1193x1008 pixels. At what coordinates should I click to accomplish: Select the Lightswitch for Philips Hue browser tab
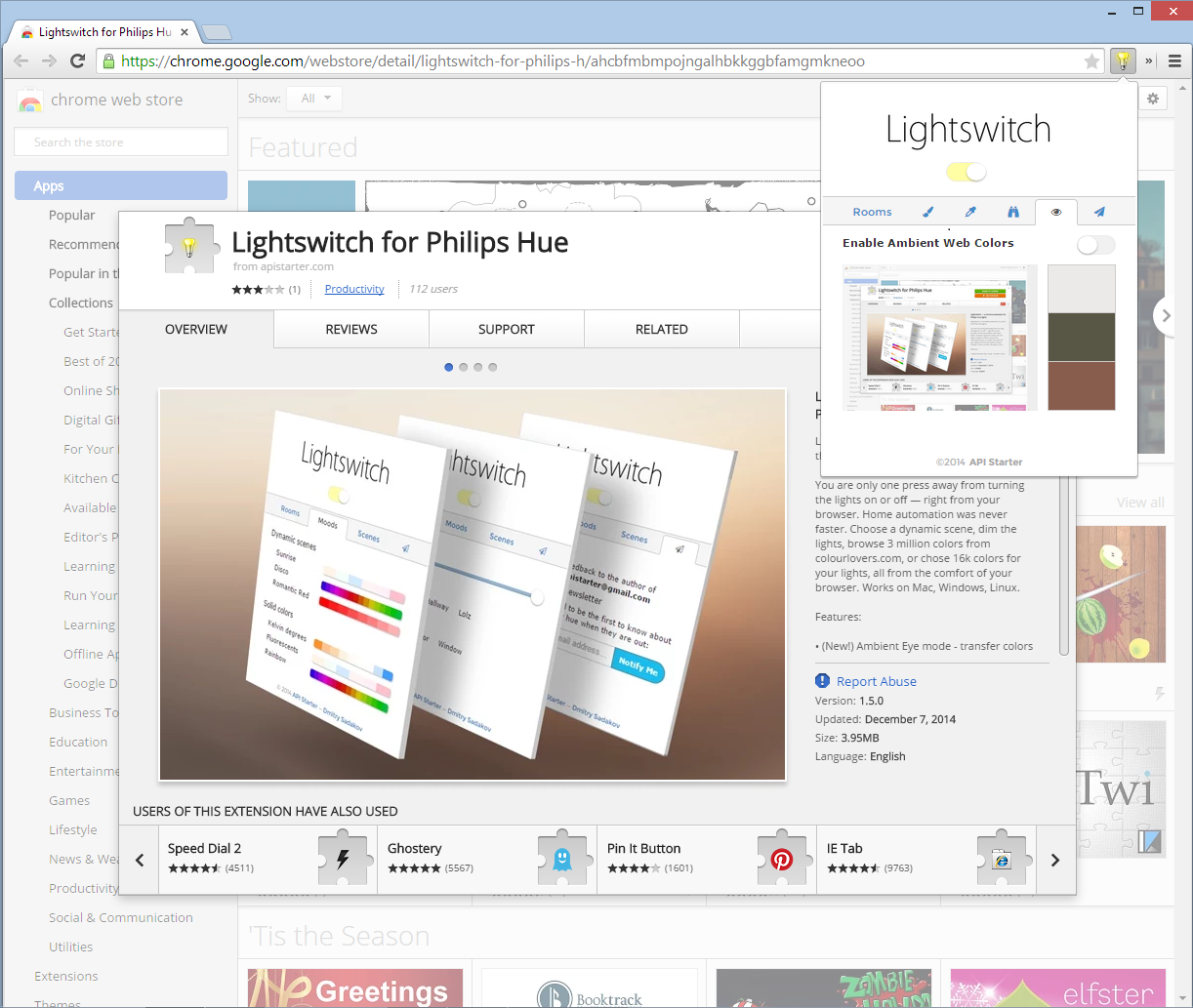click(103, 32)
